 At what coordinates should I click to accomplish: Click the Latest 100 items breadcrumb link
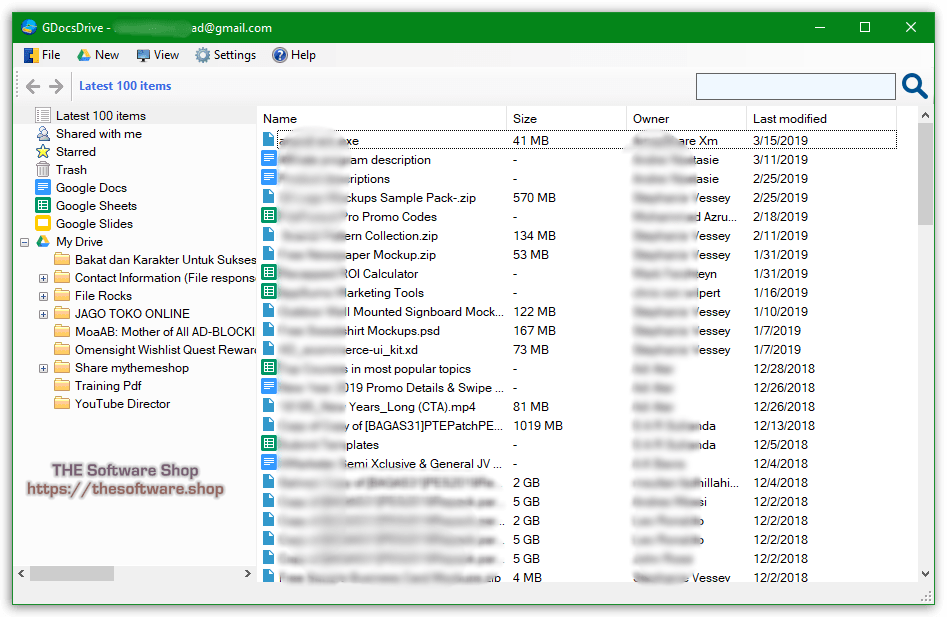pos(125,86)
